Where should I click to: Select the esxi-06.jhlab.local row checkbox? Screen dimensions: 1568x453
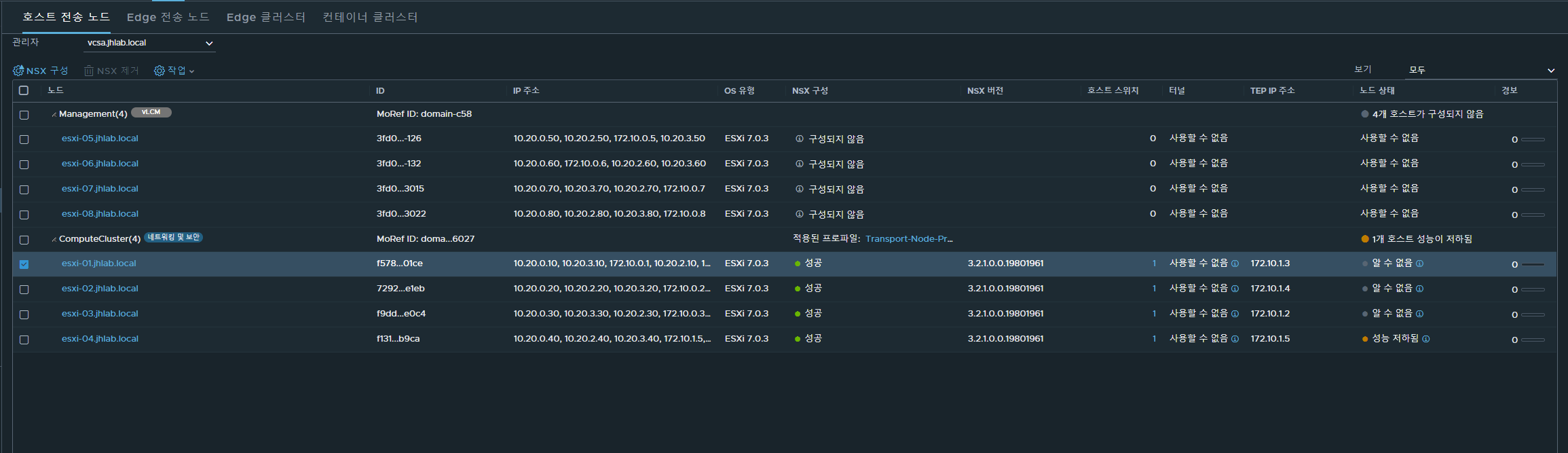coord(24,164)
